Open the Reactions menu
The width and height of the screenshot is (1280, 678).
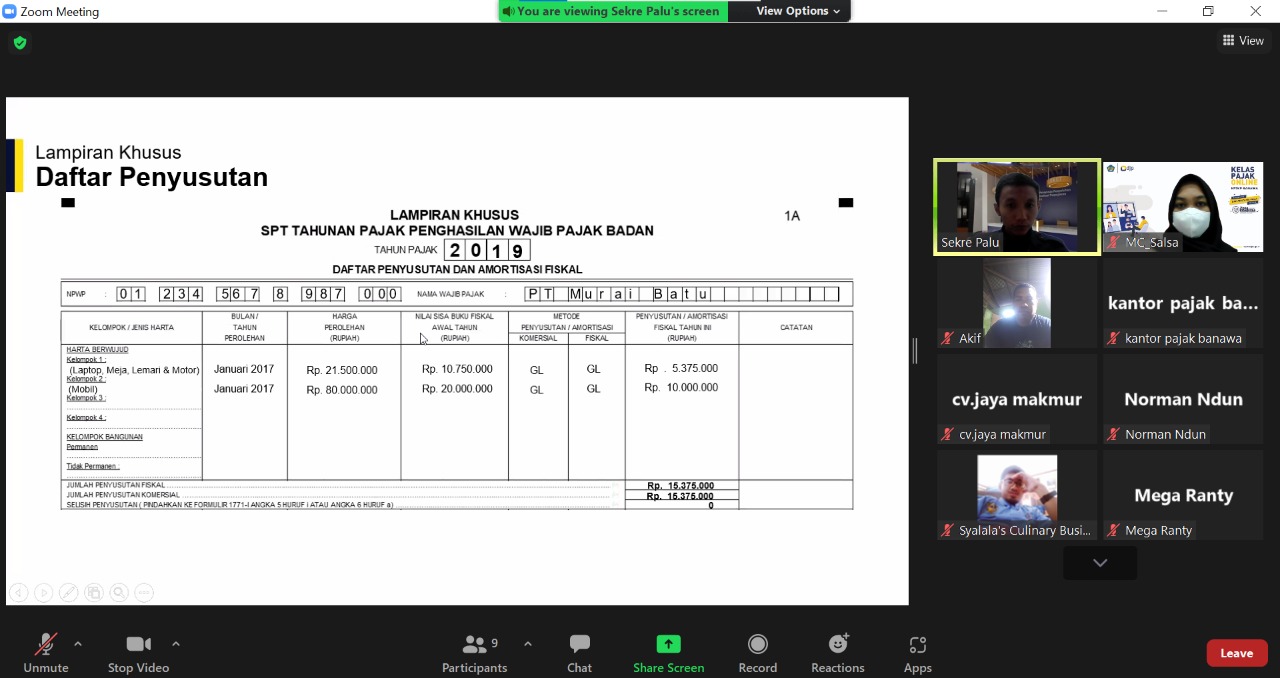[837, 645]
